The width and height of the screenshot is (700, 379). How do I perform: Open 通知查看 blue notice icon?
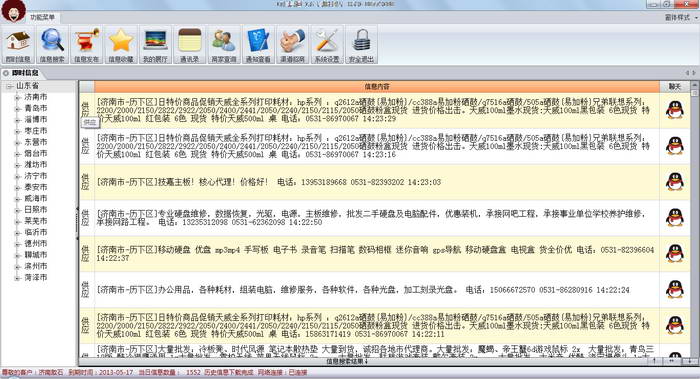tap(258, 45)
